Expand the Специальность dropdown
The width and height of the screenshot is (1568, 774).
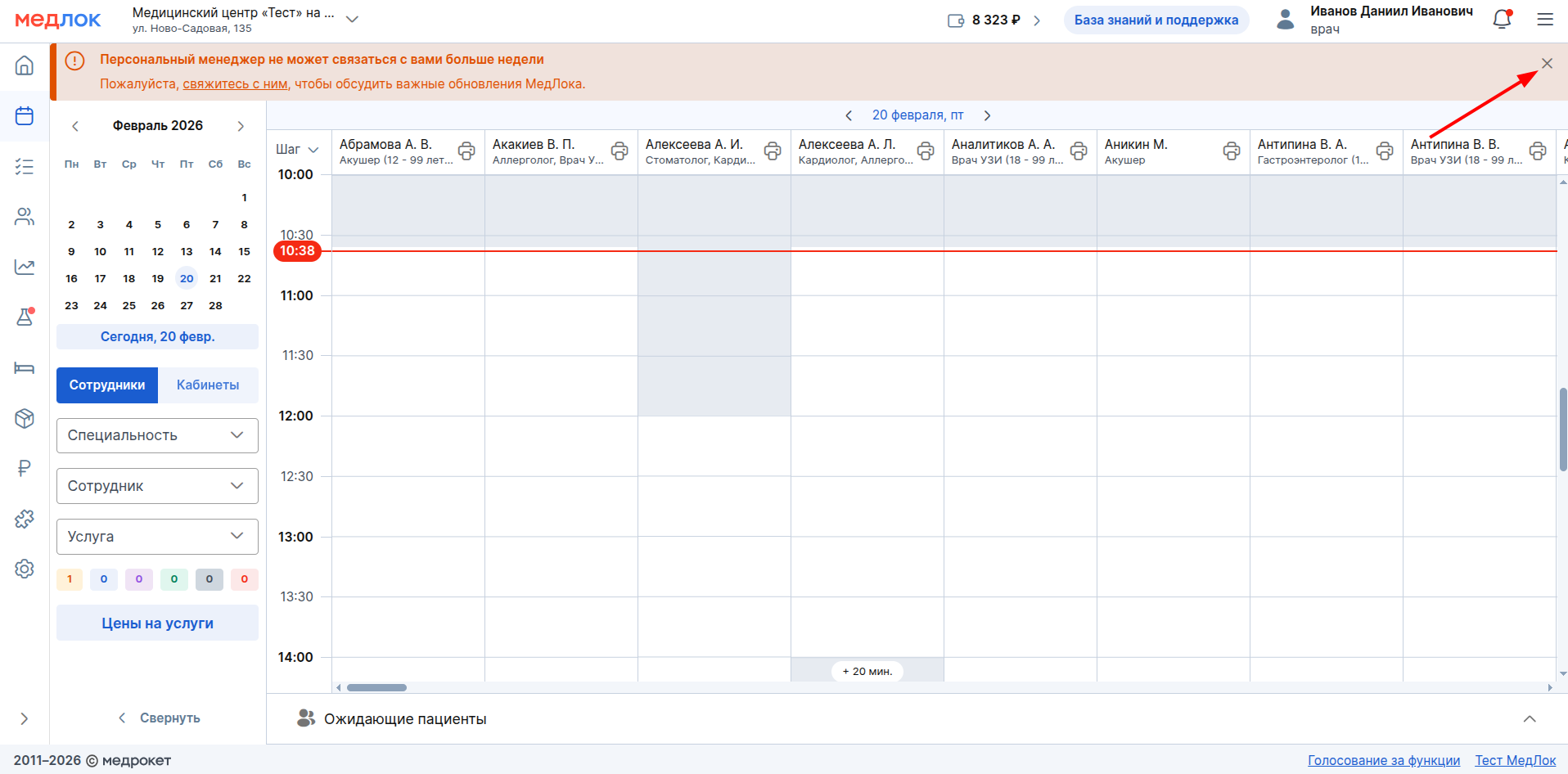157,435
